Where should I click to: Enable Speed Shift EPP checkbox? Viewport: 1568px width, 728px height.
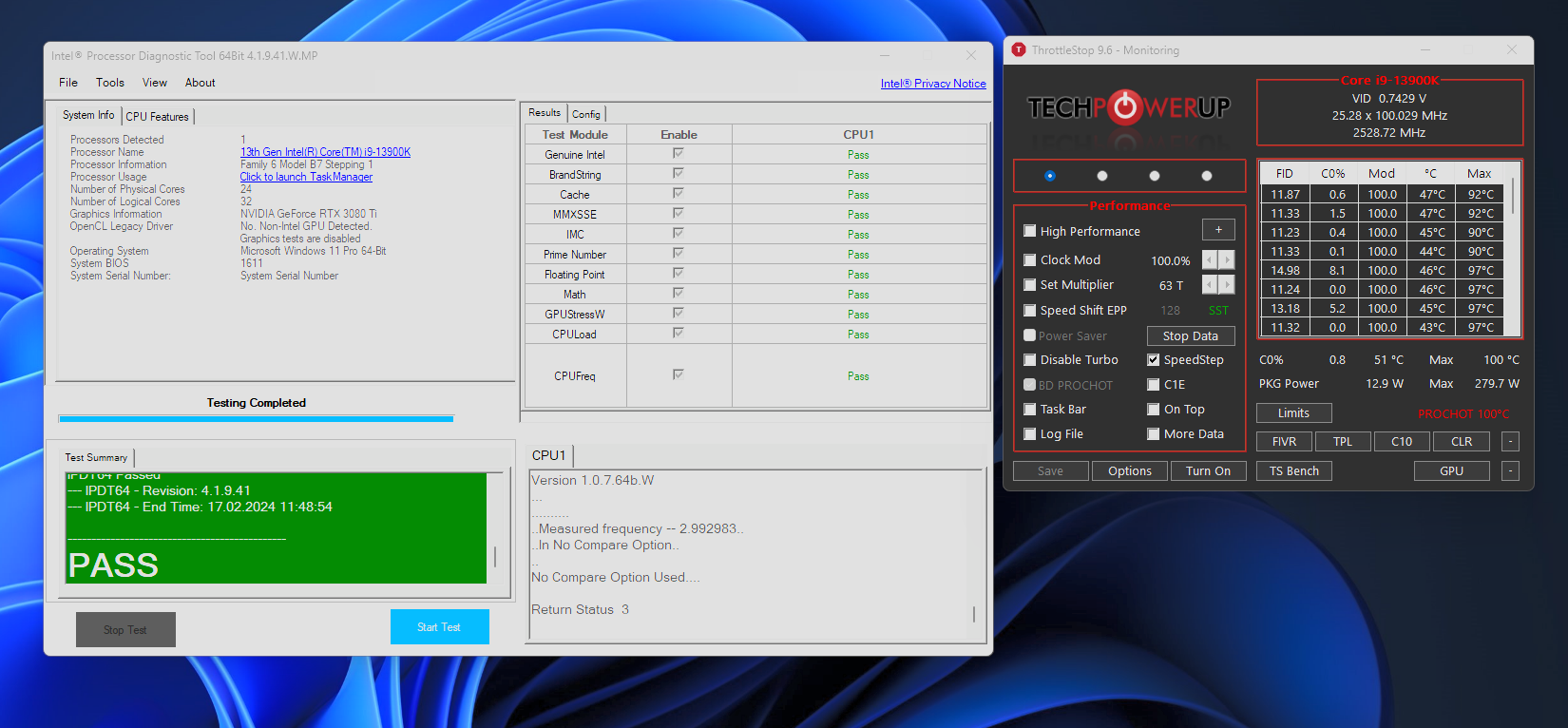click(x=1029, y=310)
